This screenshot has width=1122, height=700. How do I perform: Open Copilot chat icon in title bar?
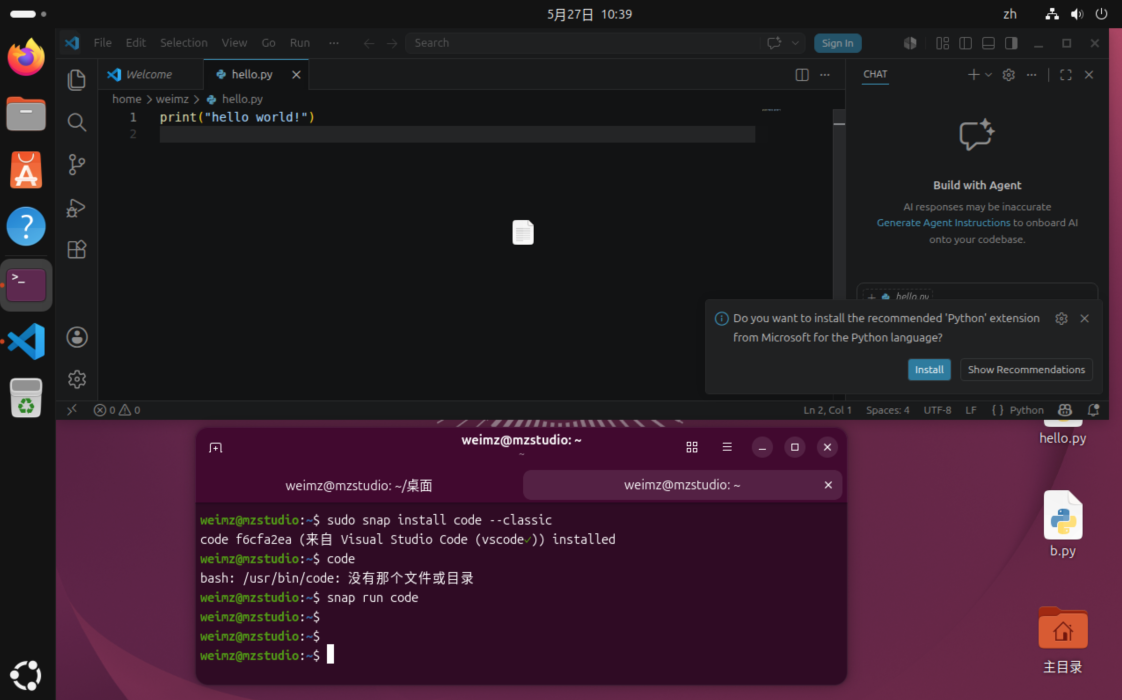[x=774, y=43]
